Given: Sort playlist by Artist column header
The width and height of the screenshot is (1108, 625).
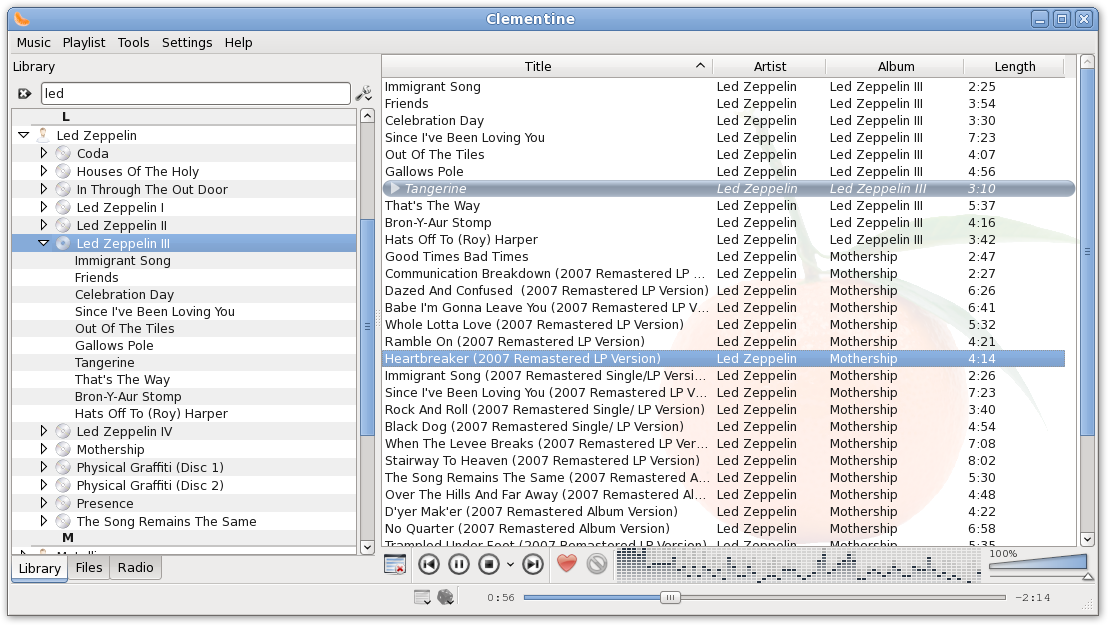Looking at the screenshot, I should (770, 66).
